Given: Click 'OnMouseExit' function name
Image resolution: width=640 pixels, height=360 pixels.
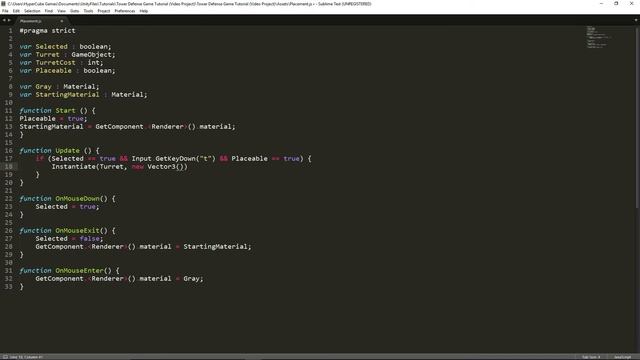Looking at the screenshot, I should (x=78, y=231).
